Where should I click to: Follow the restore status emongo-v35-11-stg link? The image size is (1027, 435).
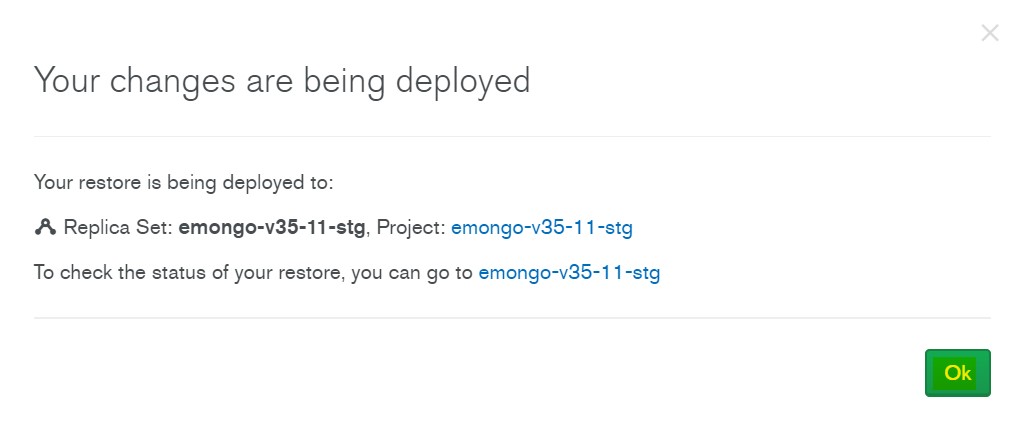(x=569, y=272)
